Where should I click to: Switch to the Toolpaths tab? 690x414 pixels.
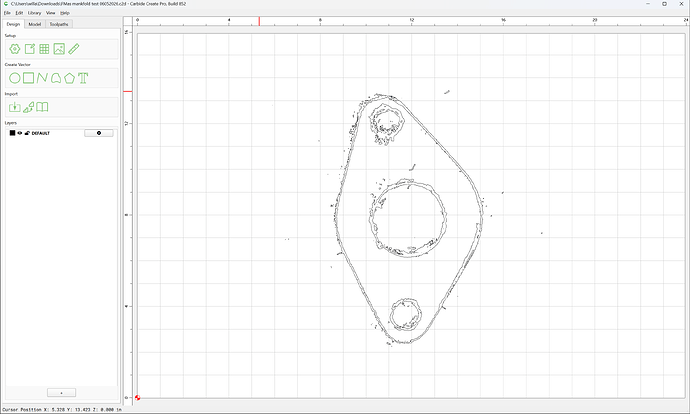(x=59, y=24)
